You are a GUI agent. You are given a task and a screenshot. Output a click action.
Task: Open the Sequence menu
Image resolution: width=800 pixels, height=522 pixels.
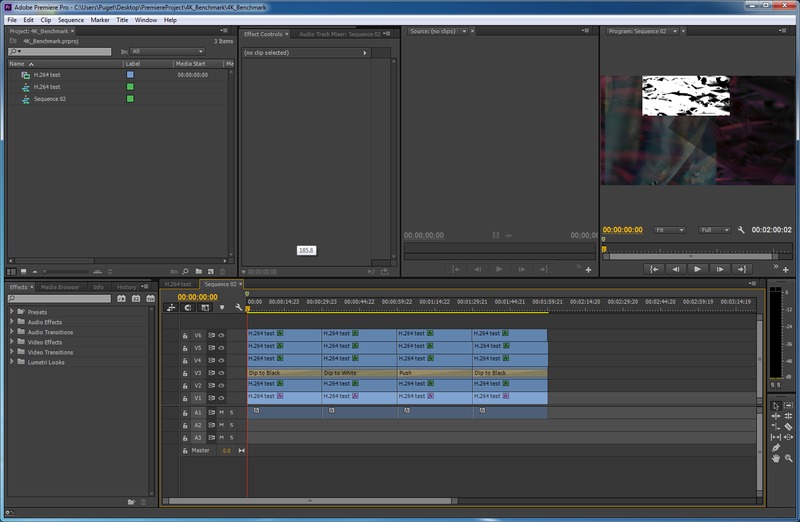70,19
